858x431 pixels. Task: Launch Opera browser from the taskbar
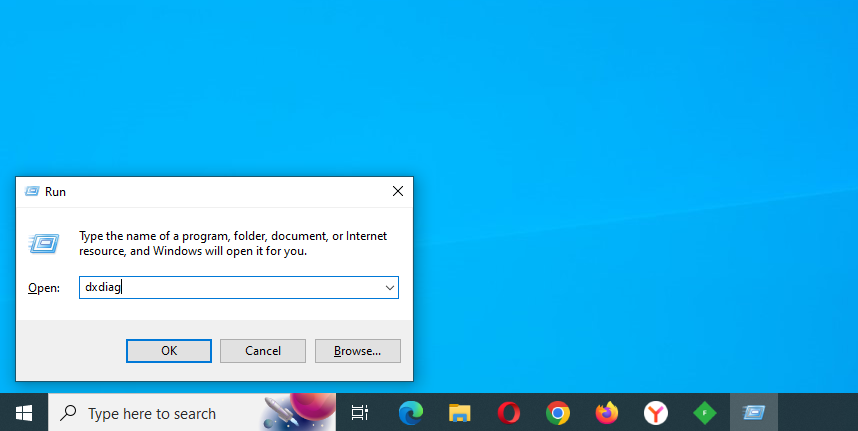click(x=508, y=412)
